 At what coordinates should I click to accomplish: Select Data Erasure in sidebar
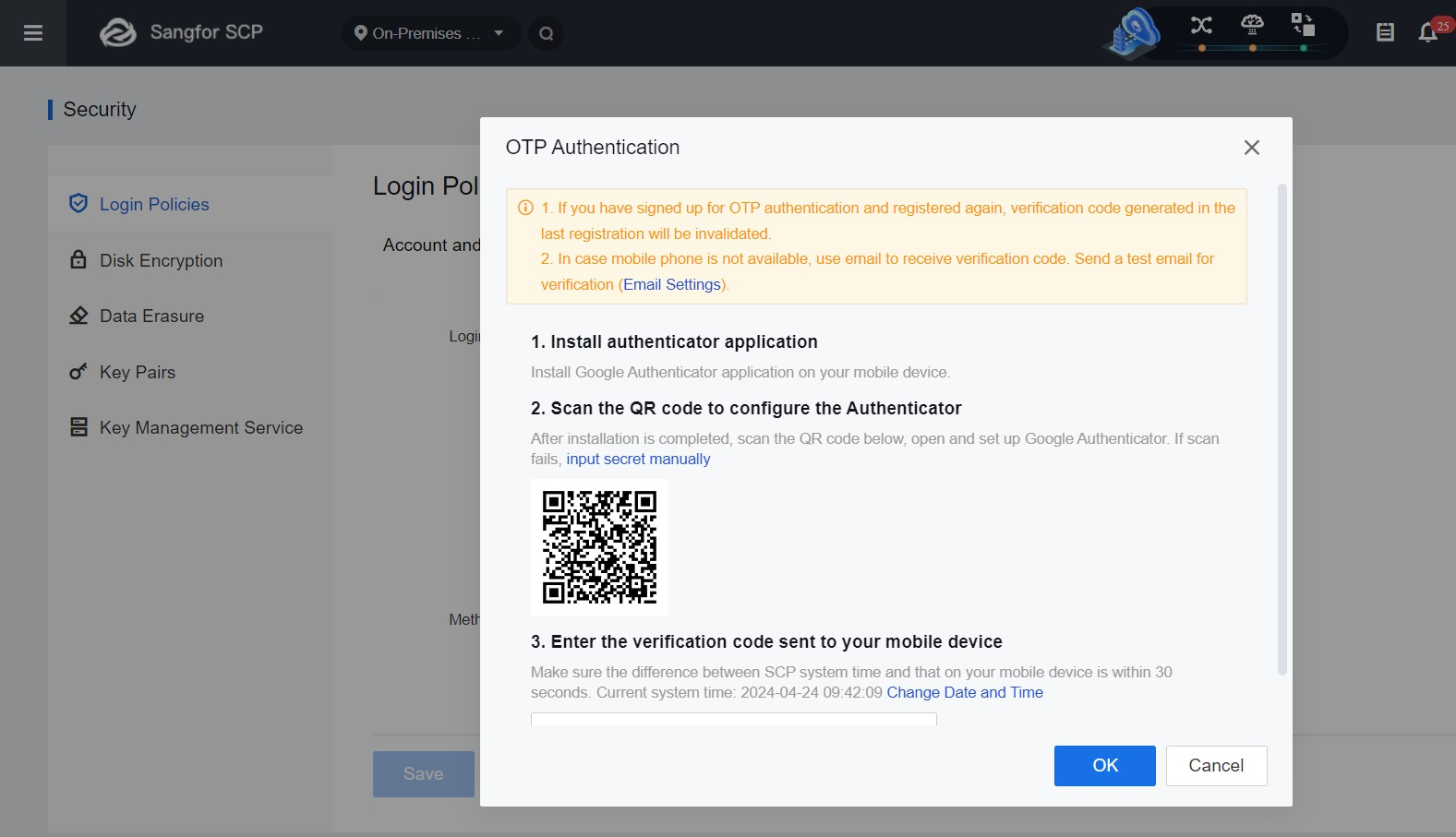click(x=151, y=316)
